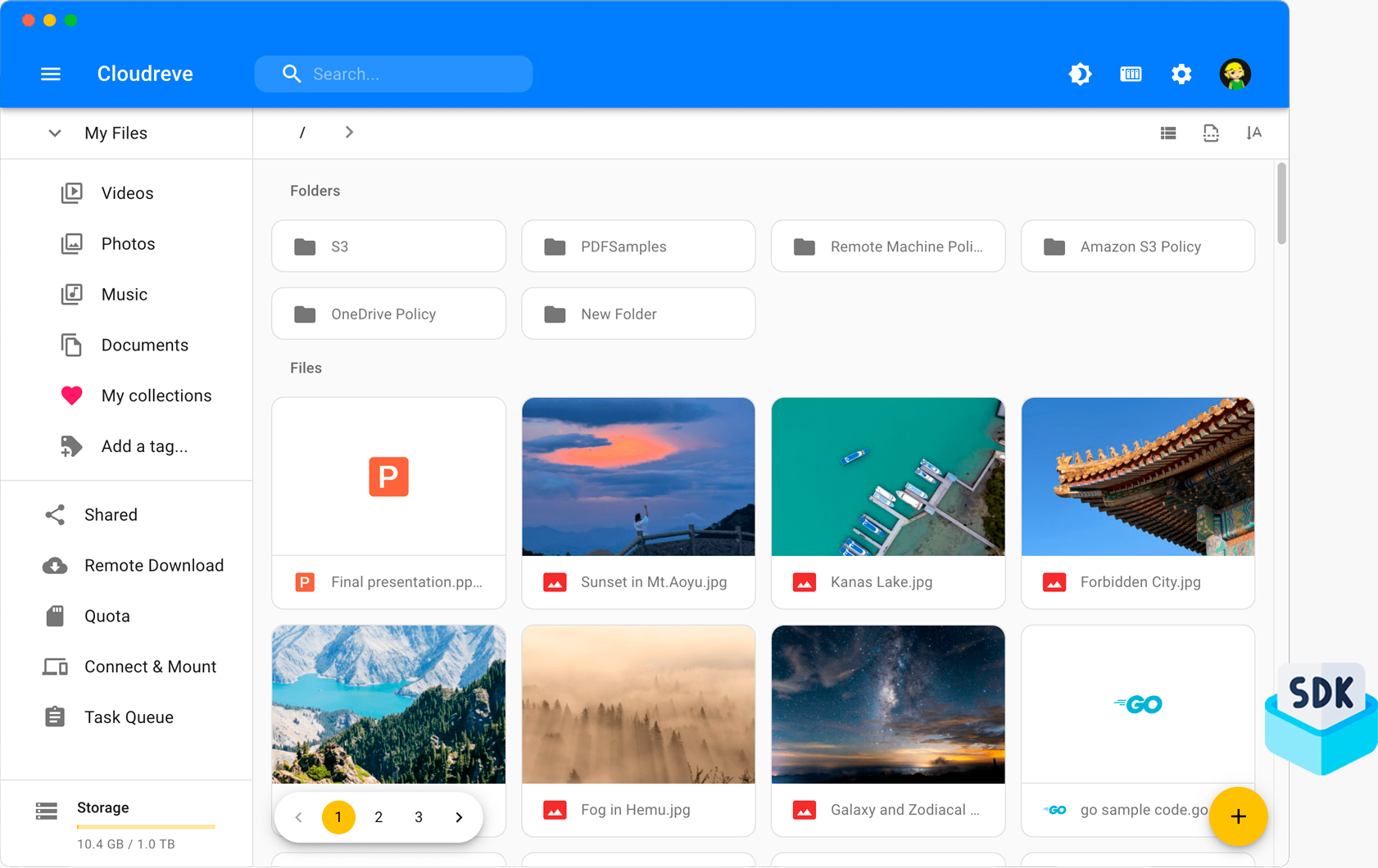Open the Amazon S3 Policy folder
The height and width of the screenshot is (868, 1378).
[1138, 246]
